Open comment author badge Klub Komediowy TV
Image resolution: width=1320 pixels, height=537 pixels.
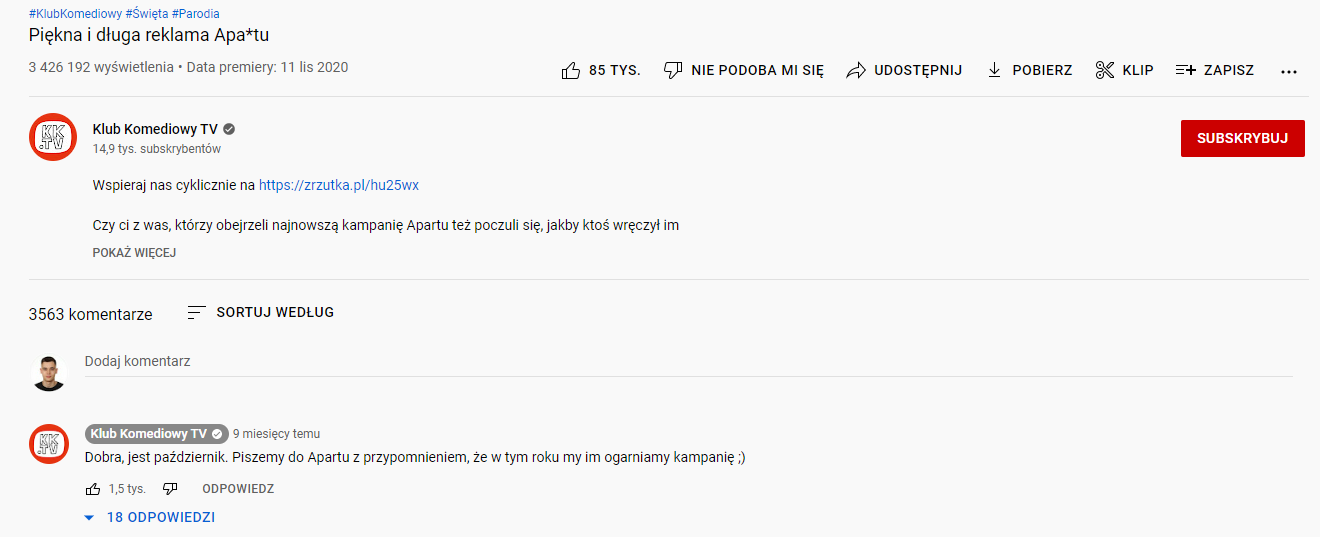coord(156,434)
